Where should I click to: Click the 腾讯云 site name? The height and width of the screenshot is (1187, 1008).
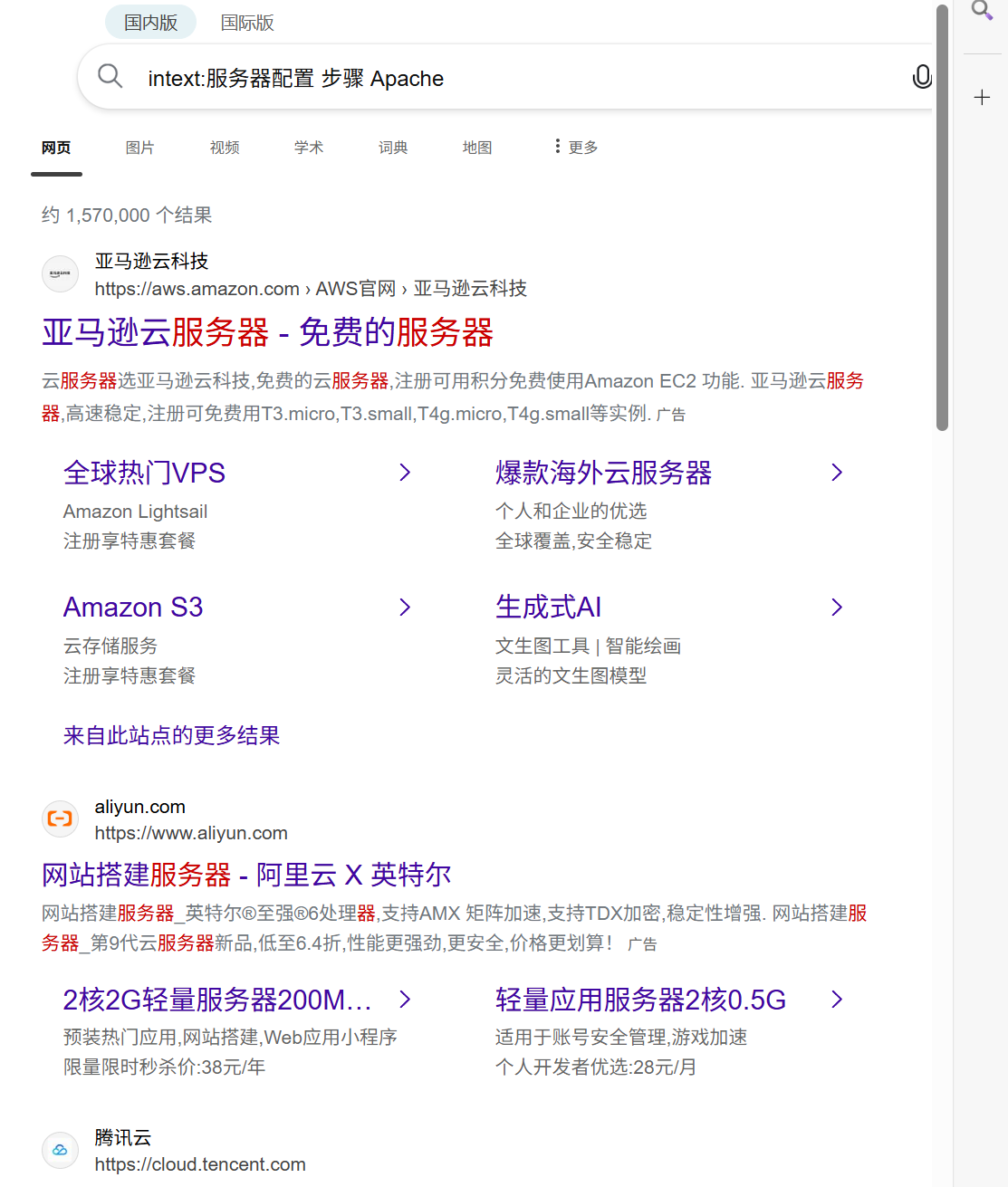(123, 1138)
